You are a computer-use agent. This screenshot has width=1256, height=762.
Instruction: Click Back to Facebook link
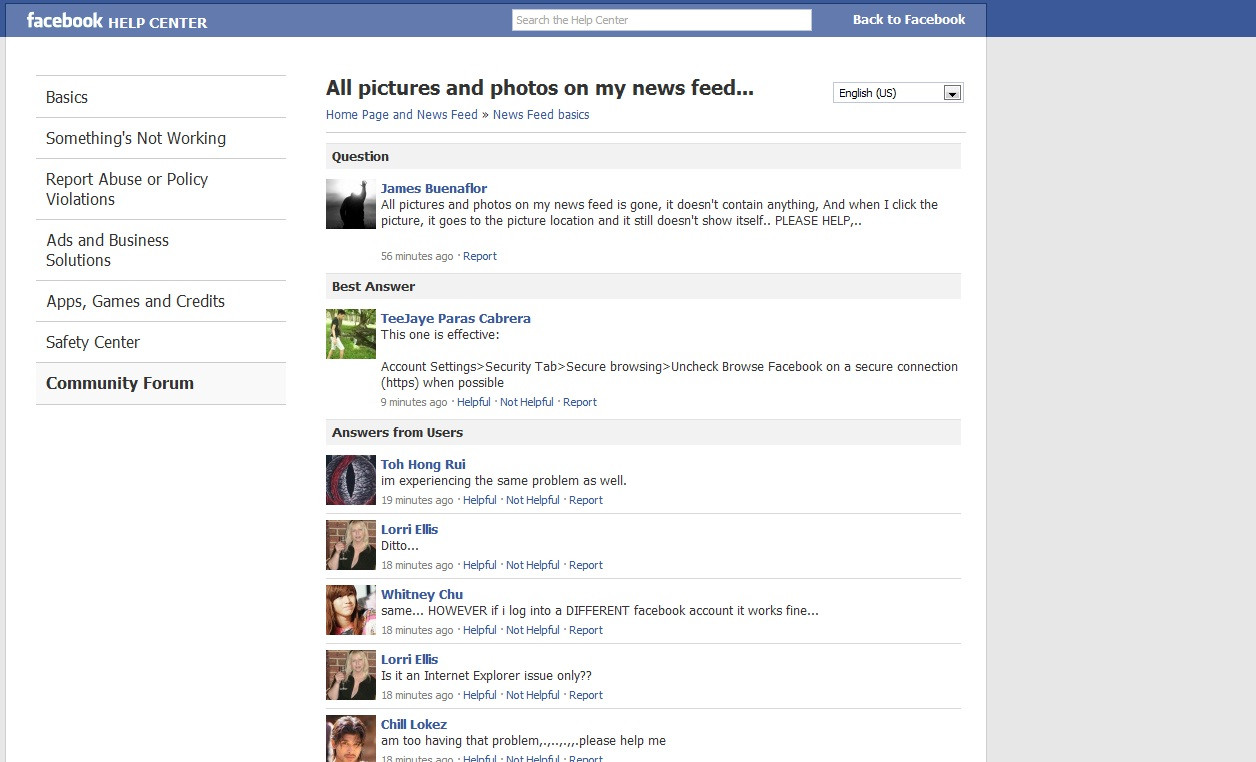pyautogui.click(x=908, y=20)
